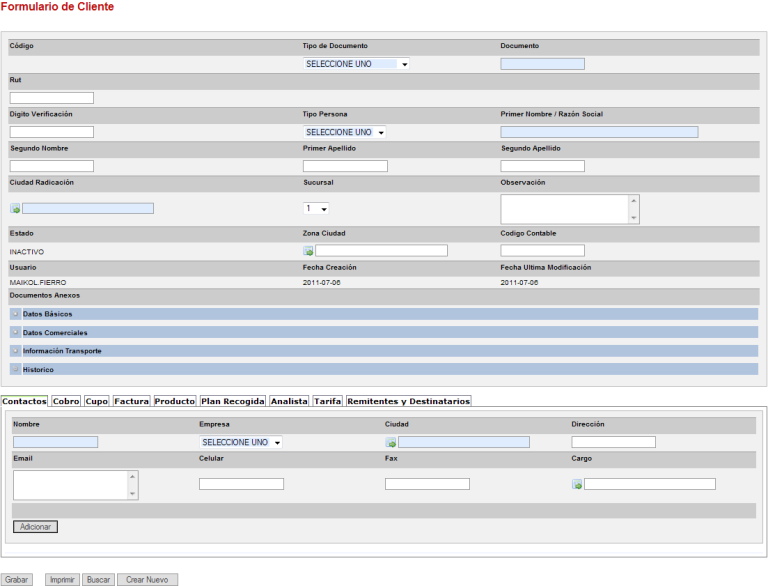Expand the Historico section
The height and width of the screenshot is (586, 768).
click(x=16, y=369)
